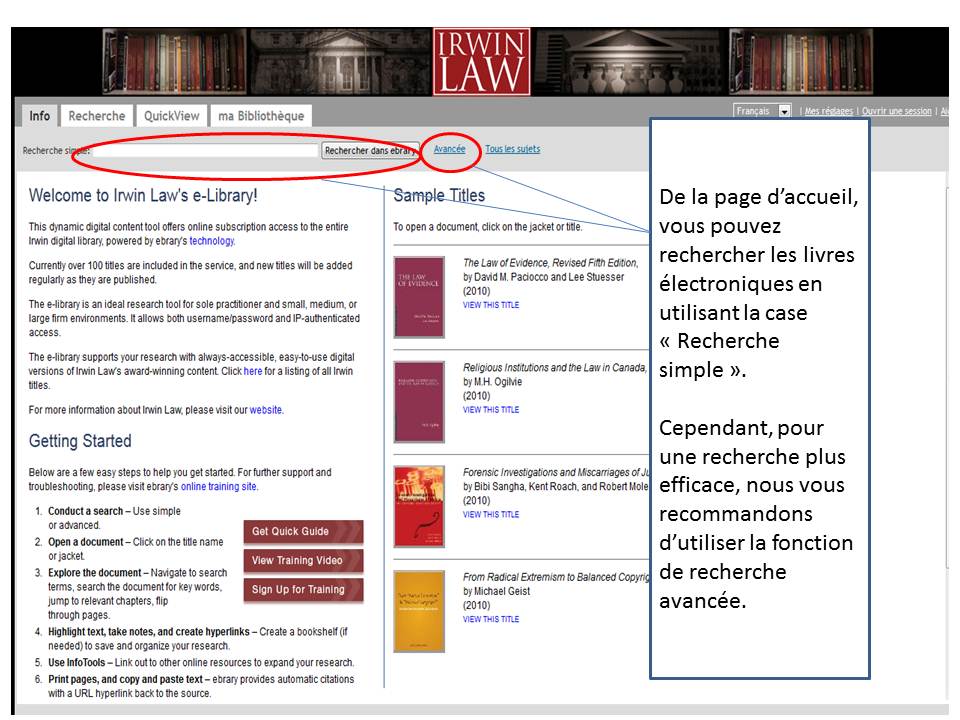Click 'here' for listing of Irwin titles
960x720 pixels.
click(x=253, y=371)
